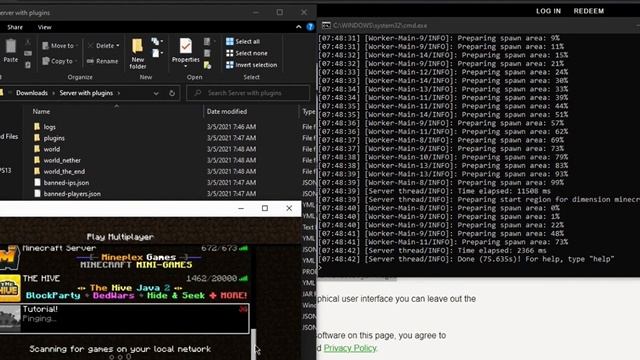This screenshot has height=360, width=640.
Task: Sort files by the Date modified column
Action: tap(227, 111)
